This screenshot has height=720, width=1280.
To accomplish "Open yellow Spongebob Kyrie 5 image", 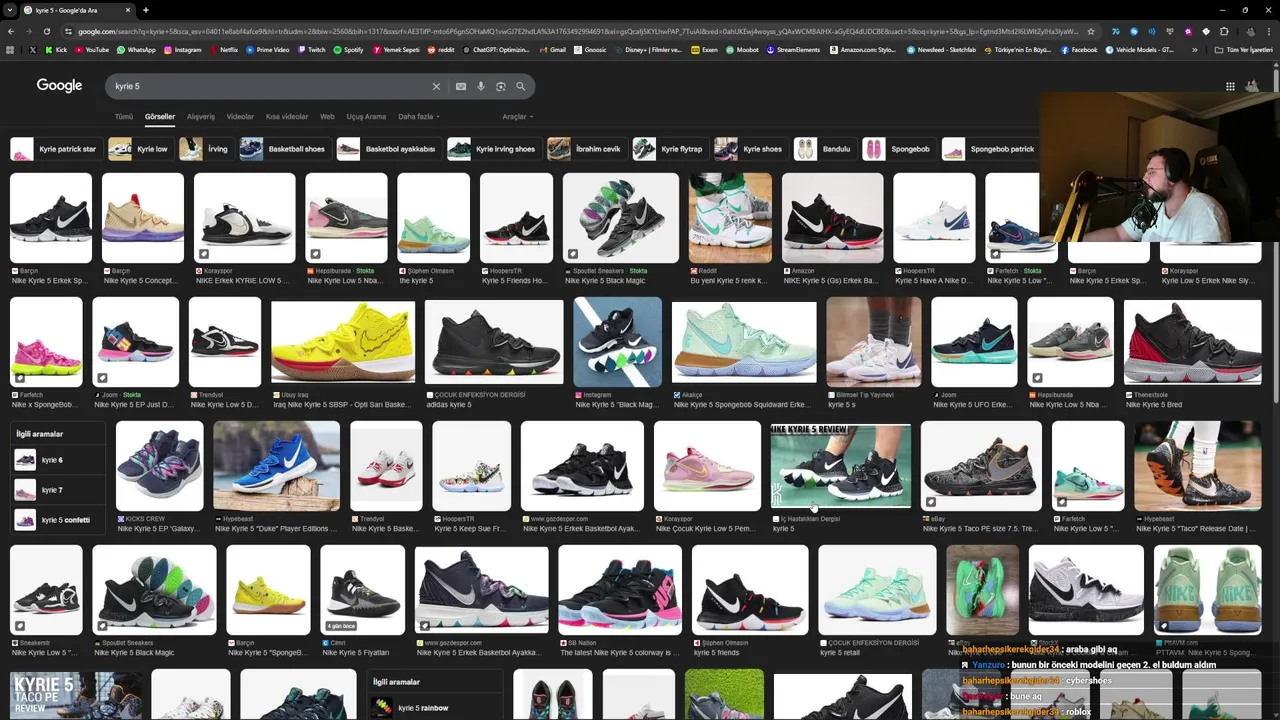I will pyautogui.click(x=343, y=341).
